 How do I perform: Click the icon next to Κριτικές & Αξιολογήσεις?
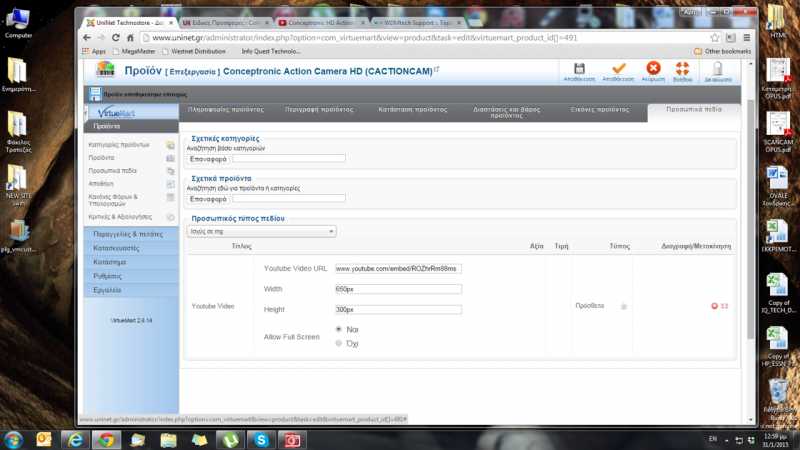(x=170, y=217)
